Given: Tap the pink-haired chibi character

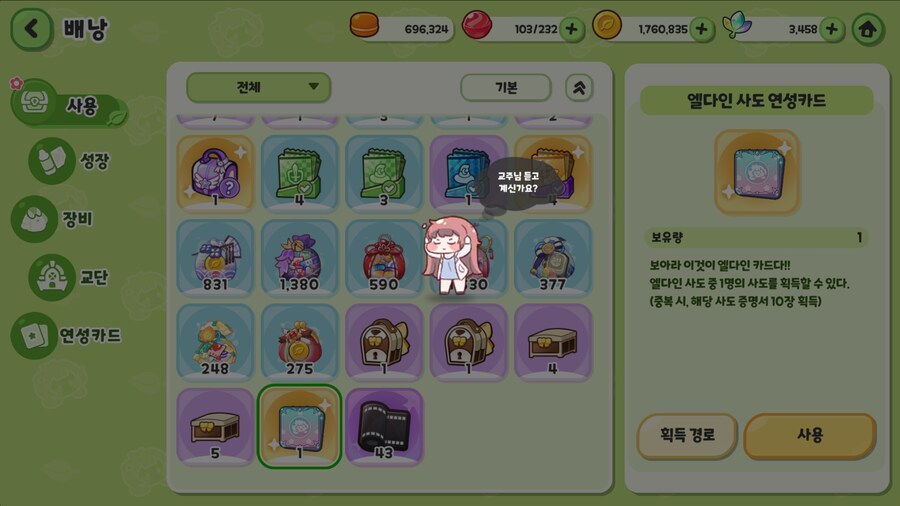Looking at the screenshot, I should coord(451,255).
